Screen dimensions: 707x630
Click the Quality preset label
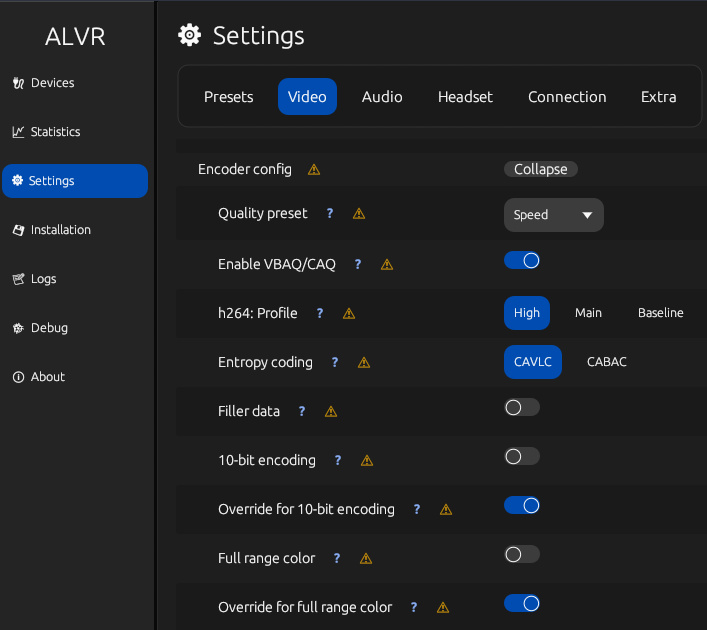[x=263, y=213]
